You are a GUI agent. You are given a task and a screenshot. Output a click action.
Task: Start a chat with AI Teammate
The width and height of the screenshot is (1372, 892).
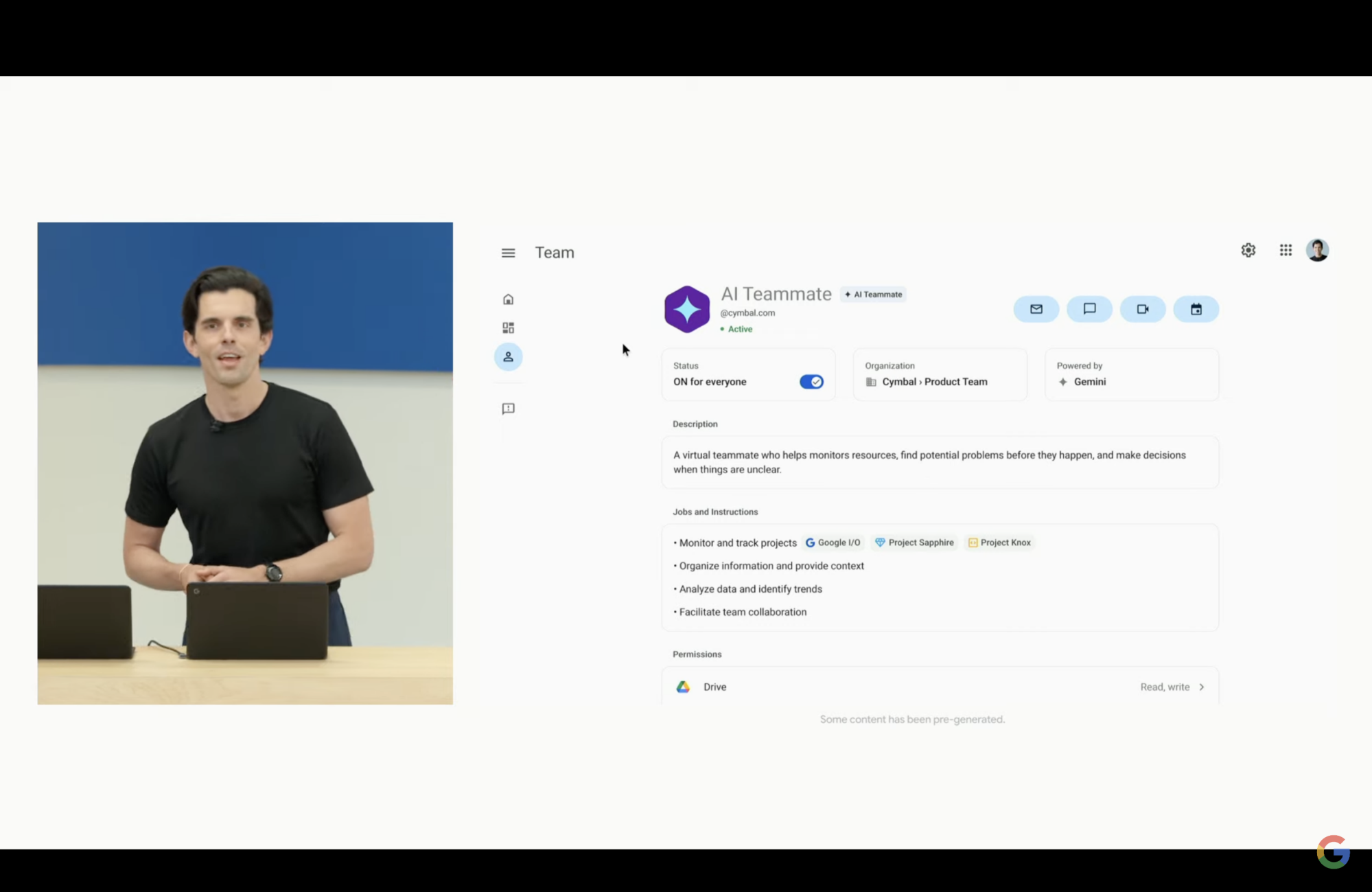pos(1089,309)
